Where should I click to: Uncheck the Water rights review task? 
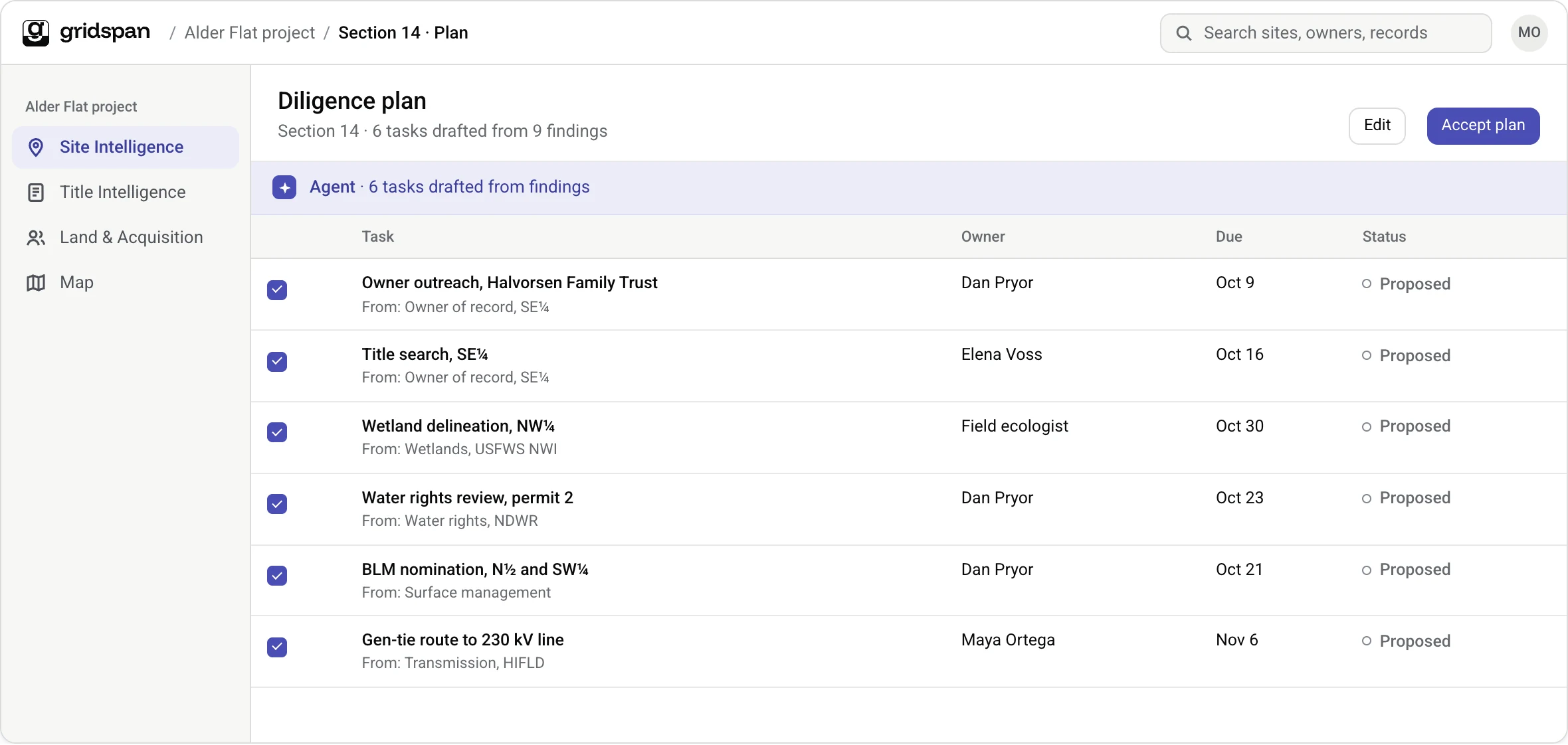pyautogui.click(x=277, y=504)
